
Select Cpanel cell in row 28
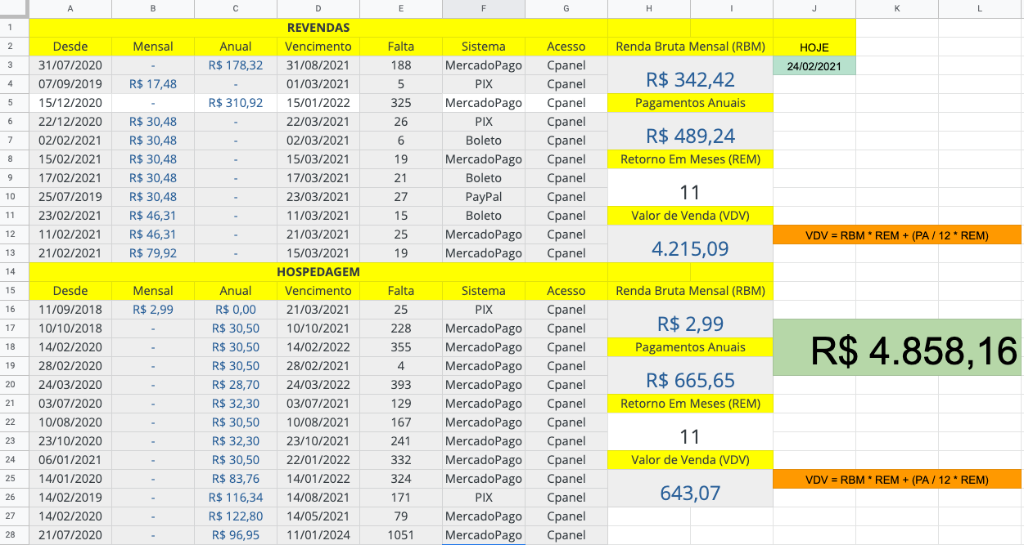(566, 535)
